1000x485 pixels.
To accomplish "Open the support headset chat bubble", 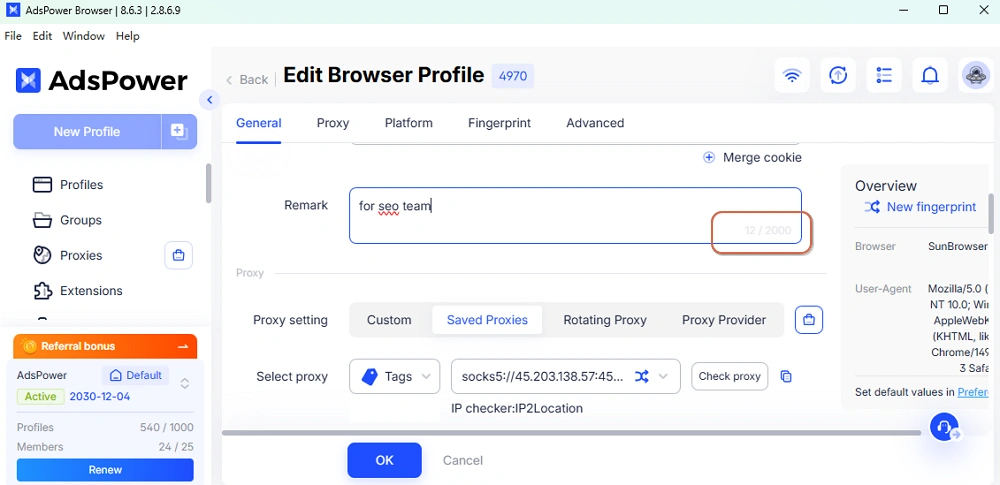I will pos(945,426).
